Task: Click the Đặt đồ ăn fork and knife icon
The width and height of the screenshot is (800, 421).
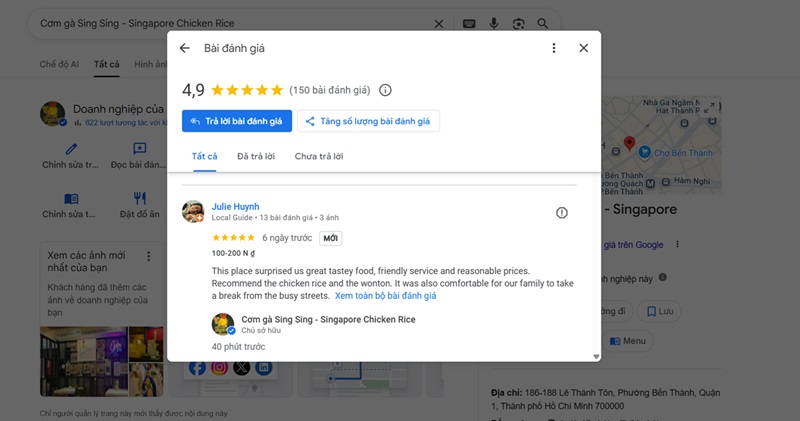Action: (x=139, y=198)
